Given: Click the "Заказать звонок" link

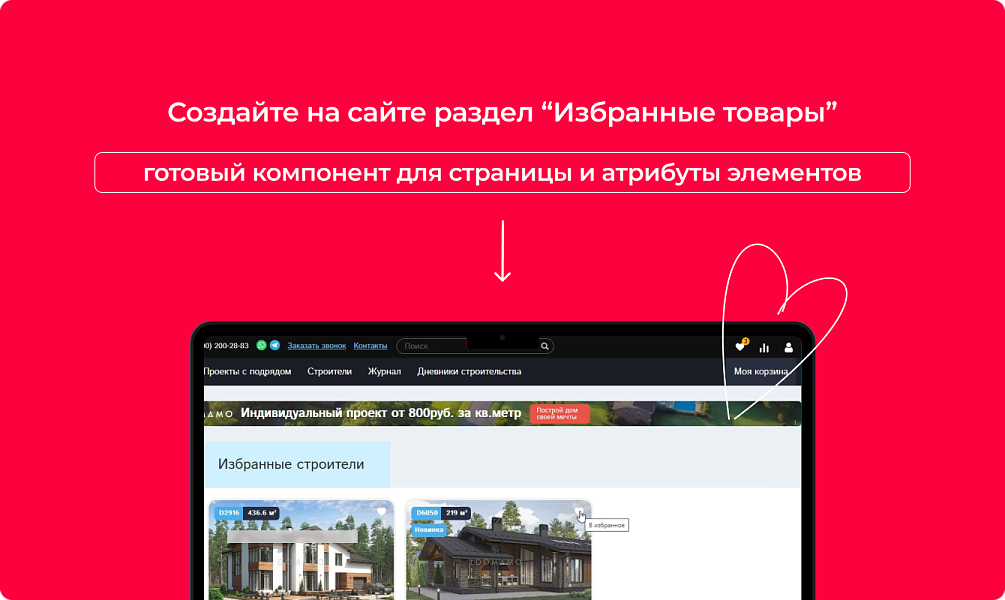Looking at the screenshot, I should (x=317, y=346).
